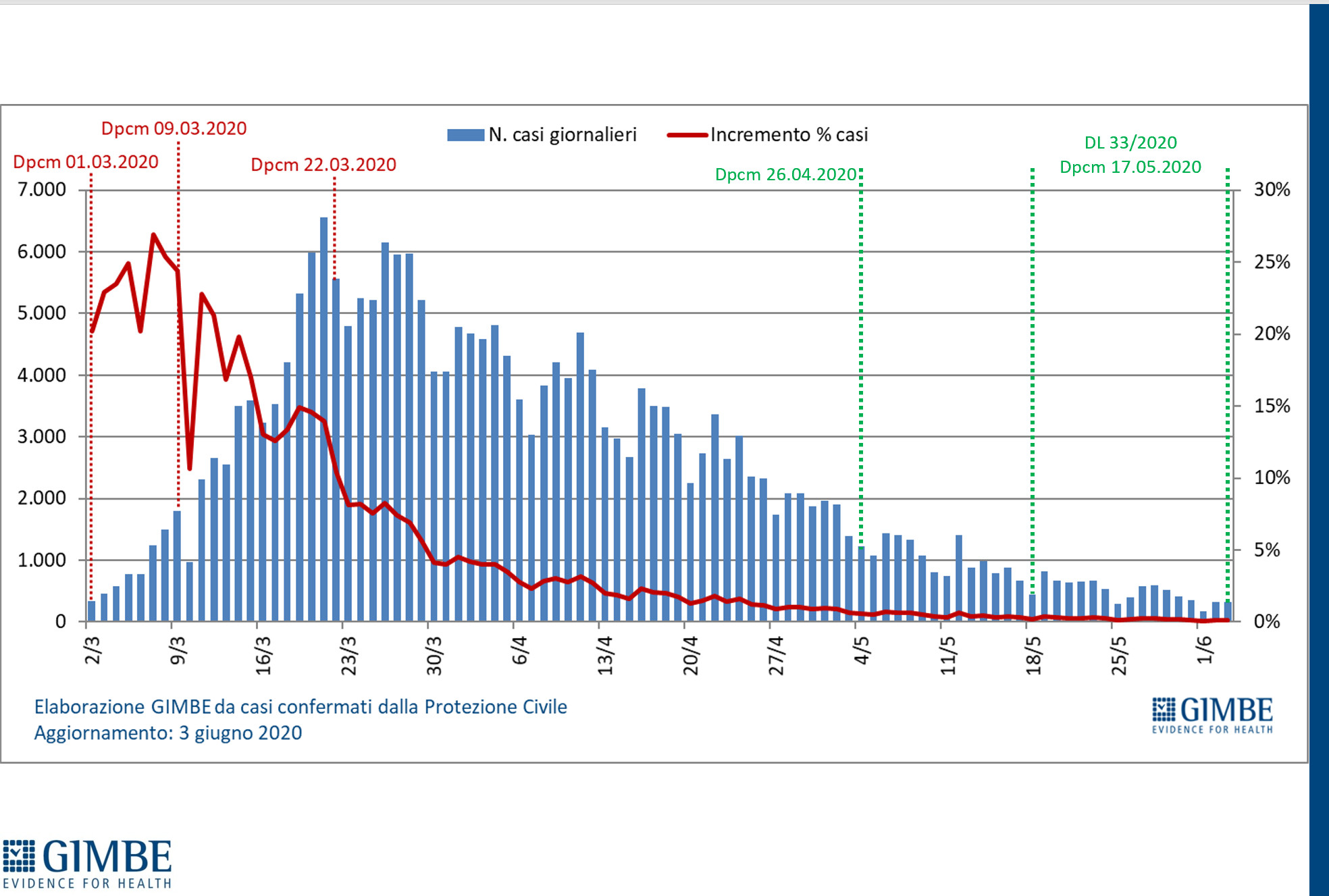The image size is (1329, 896).
Task: Click the 25% right axis label
Action: point(1272,262)
